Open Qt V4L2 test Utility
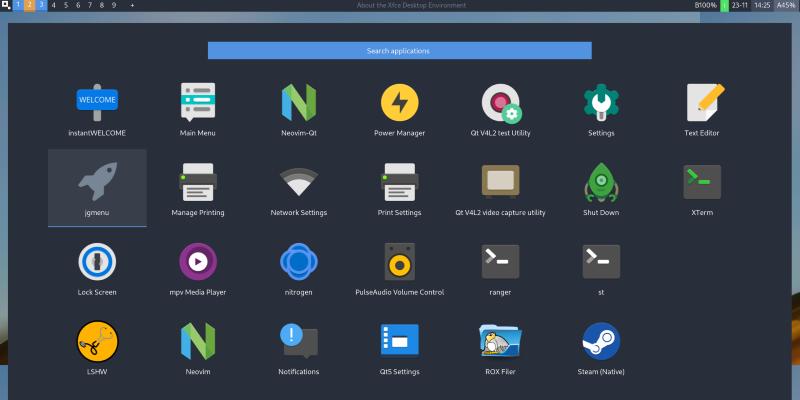This screenshot has width=800, height=400. click(500, 101)
